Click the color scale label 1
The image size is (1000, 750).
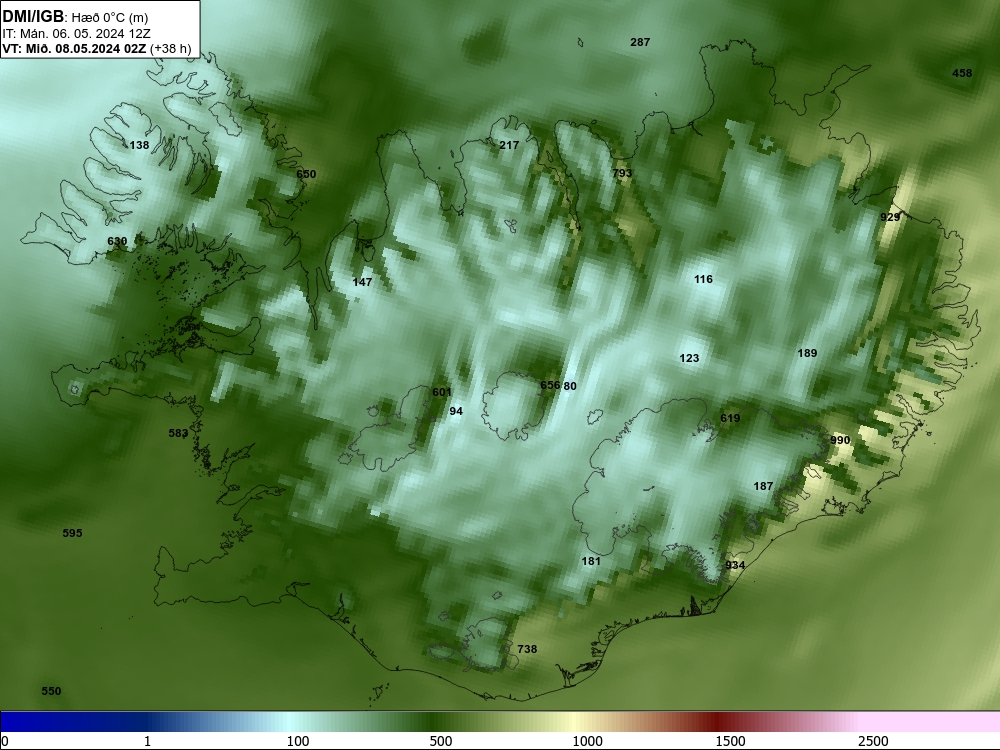tap(147, 741)
